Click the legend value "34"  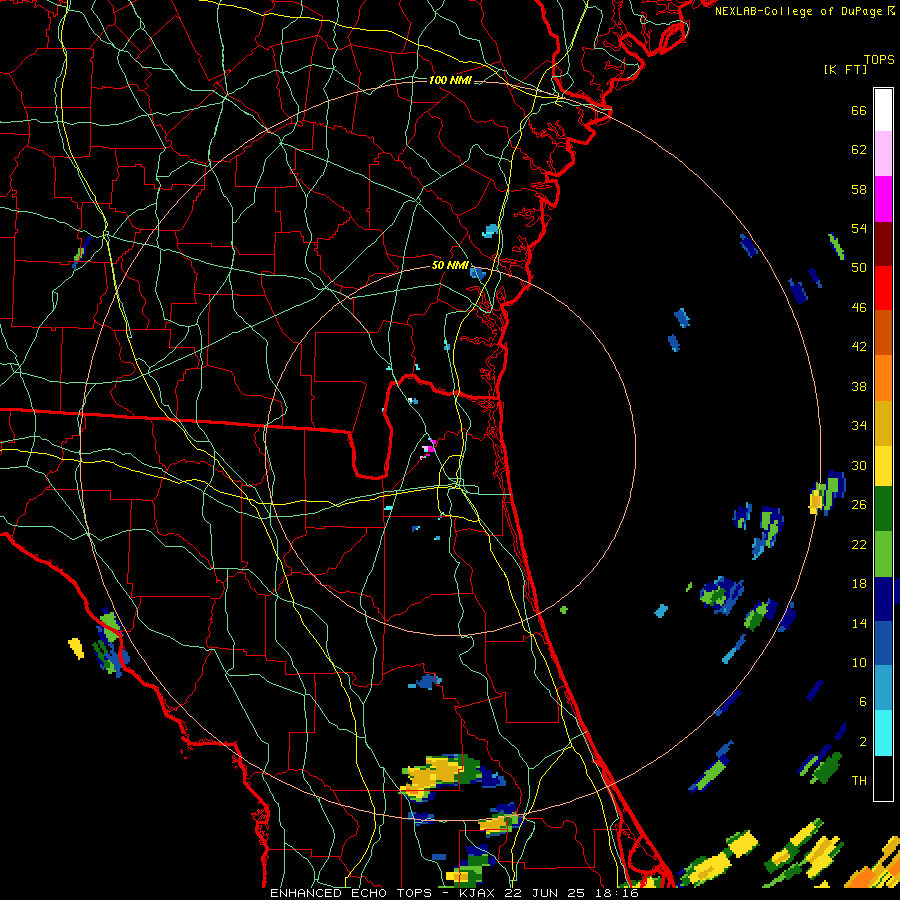[x=859, y=426]
